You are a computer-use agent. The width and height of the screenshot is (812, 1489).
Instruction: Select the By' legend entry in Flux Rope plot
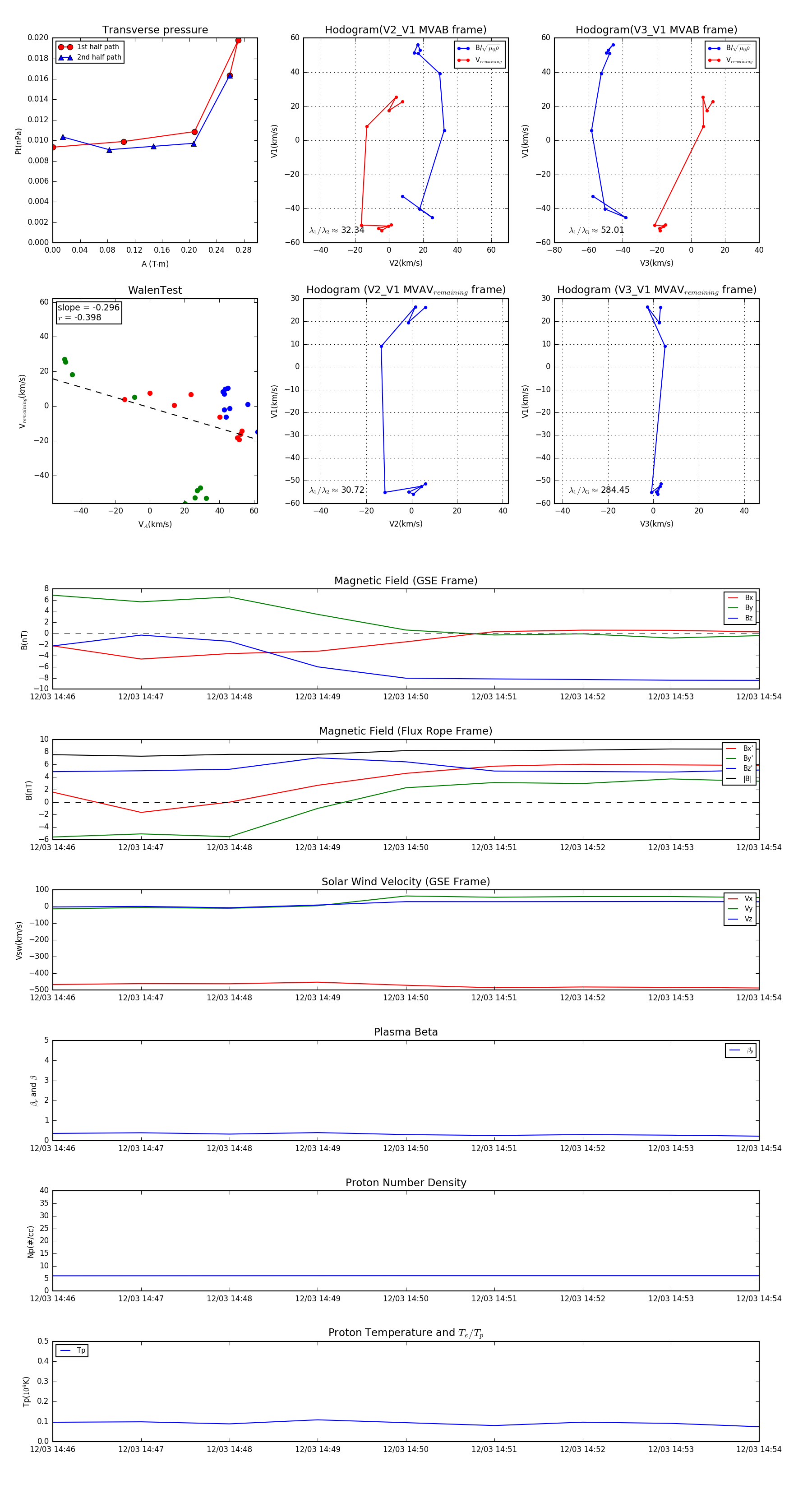[x=739, y=758]
